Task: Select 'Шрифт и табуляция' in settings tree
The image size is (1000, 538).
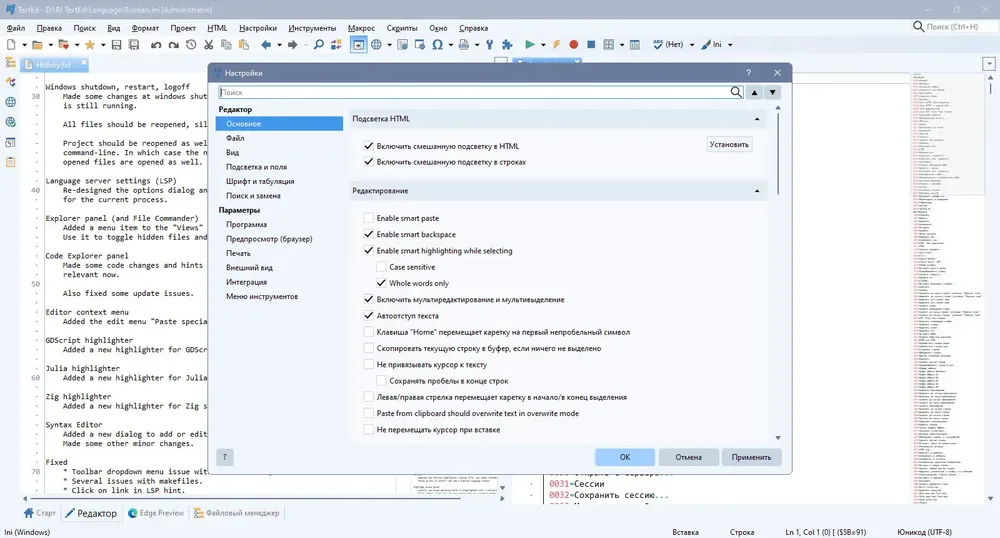Action: click(260, 181)
